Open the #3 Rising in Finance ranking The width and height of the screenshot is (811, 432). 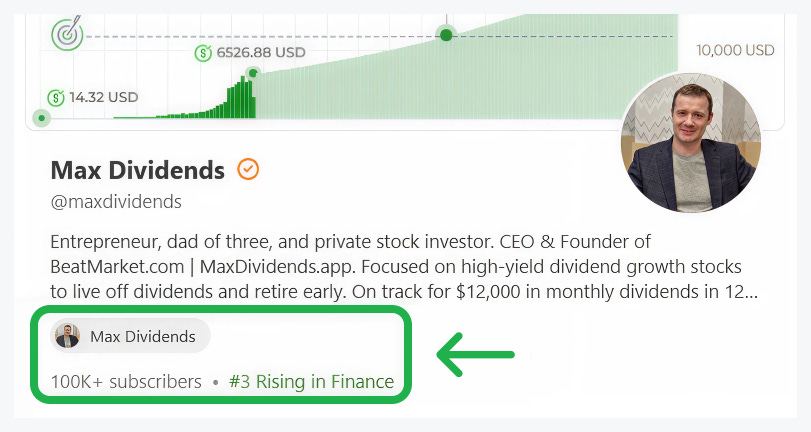pos(311,381)
